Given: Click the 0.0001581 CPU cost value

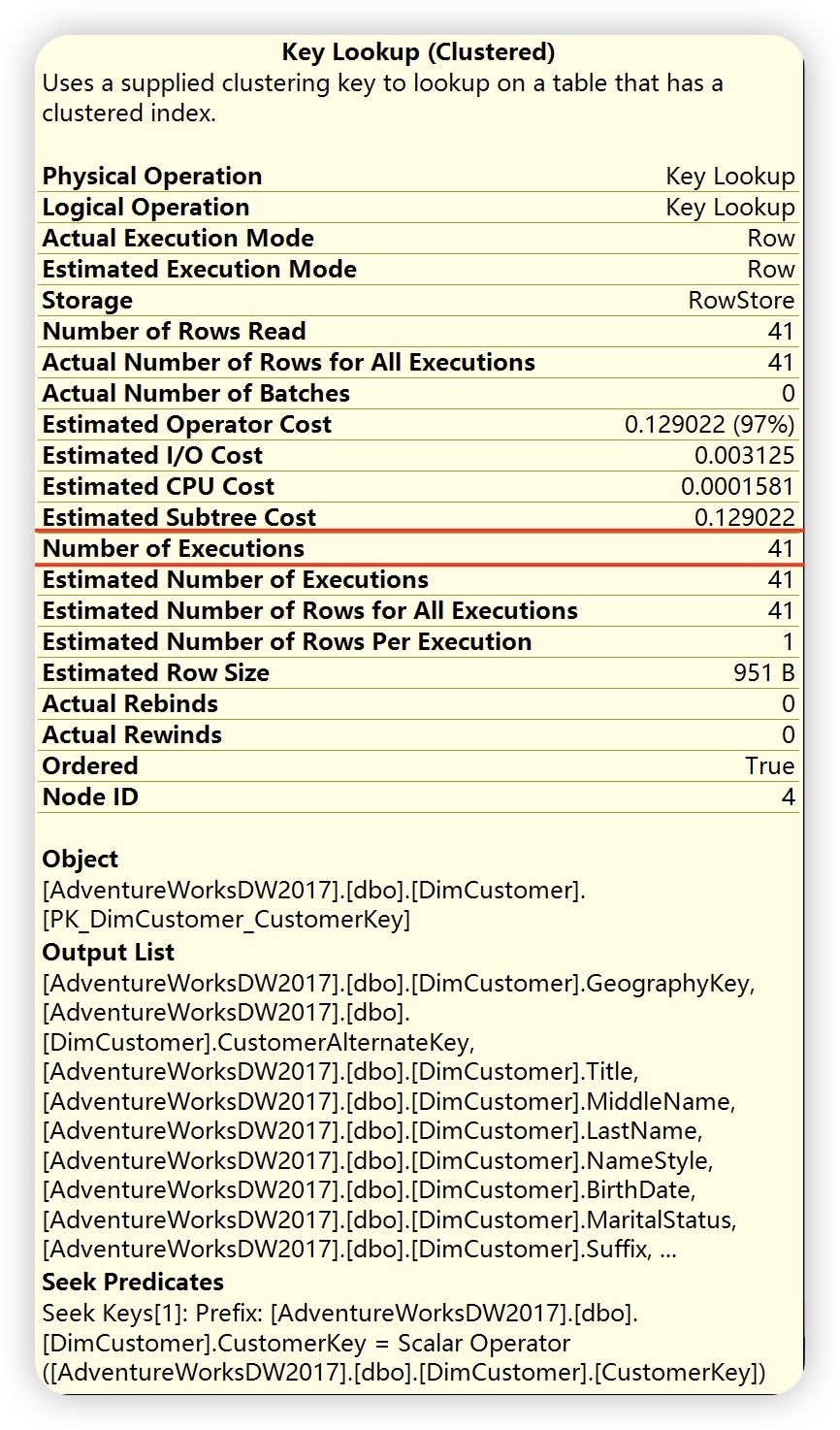Looking at the screenshot, I should point(738,487).
